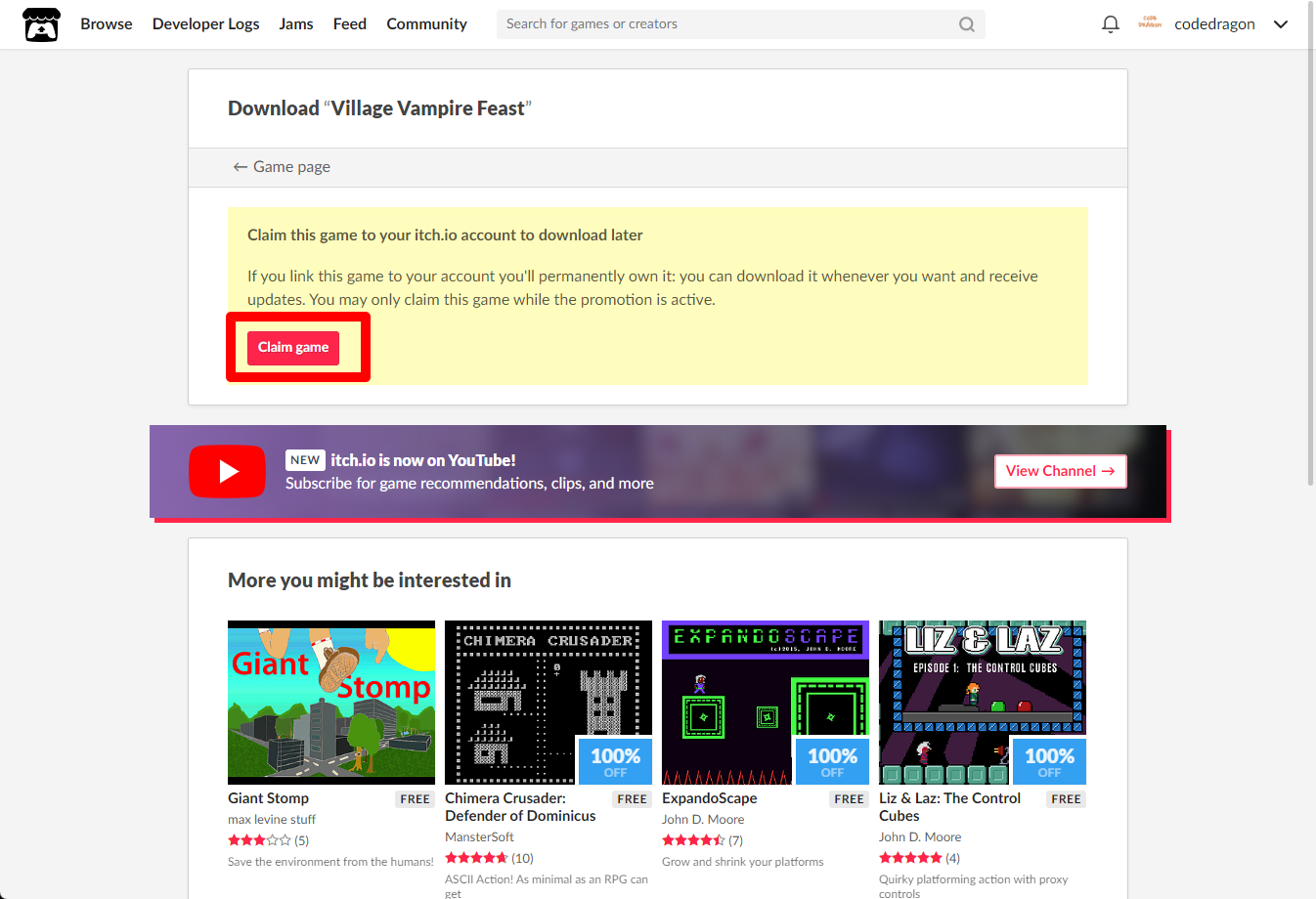Click the FREE tag on Giant Stomp
The height and width of the screenshot is (899, 1316).
tap(416, 799)
